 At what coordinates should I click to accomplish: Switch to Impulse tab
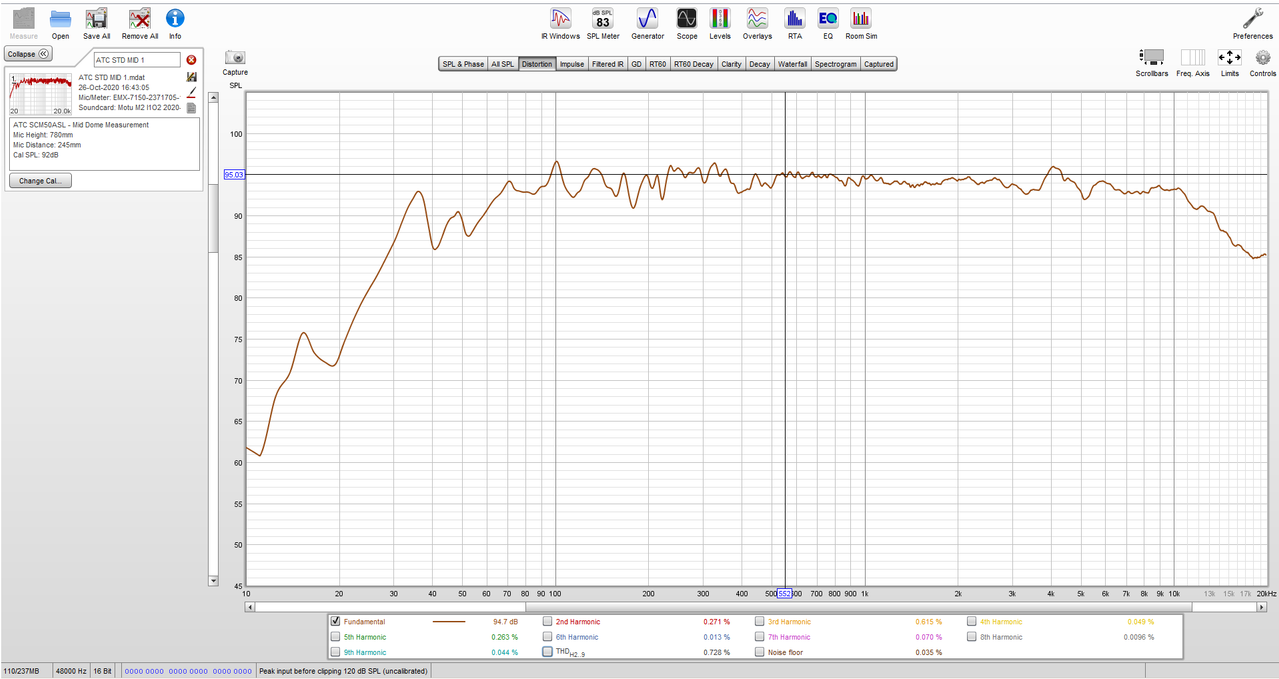(572, 64)
